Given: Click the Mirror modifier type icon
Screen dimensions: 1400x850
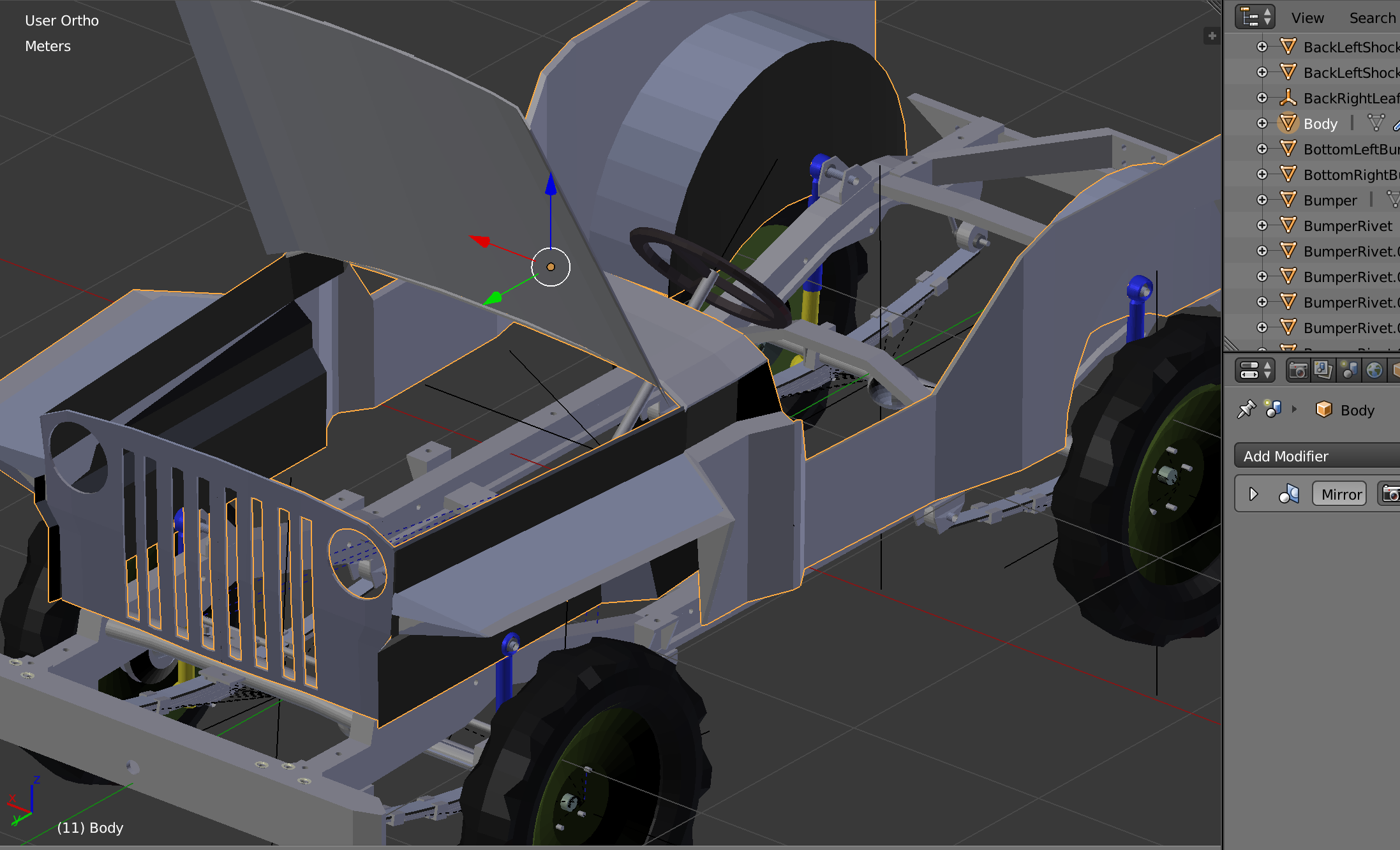Looking at the screenshot, I should pos(1289,495).
